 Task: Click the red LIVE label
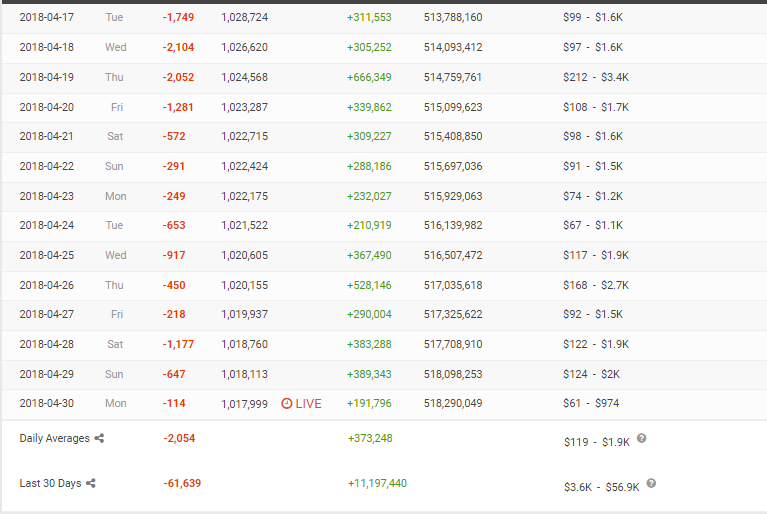point(308,403)
